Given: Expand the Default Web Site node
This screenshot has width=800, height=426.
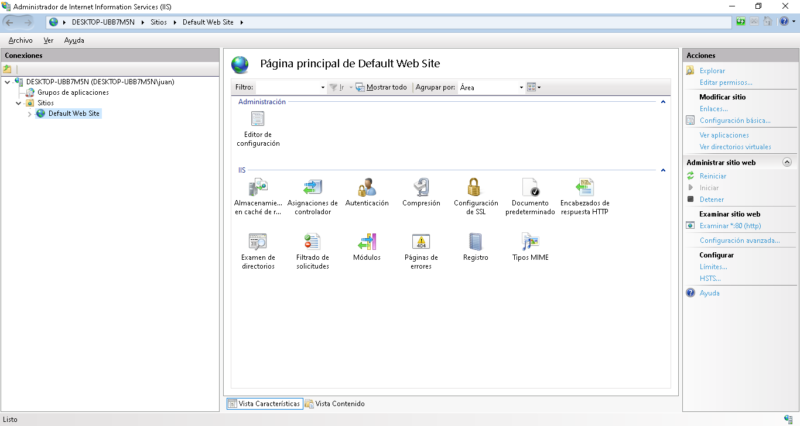Looking at the screenshot, I should 30,114.
